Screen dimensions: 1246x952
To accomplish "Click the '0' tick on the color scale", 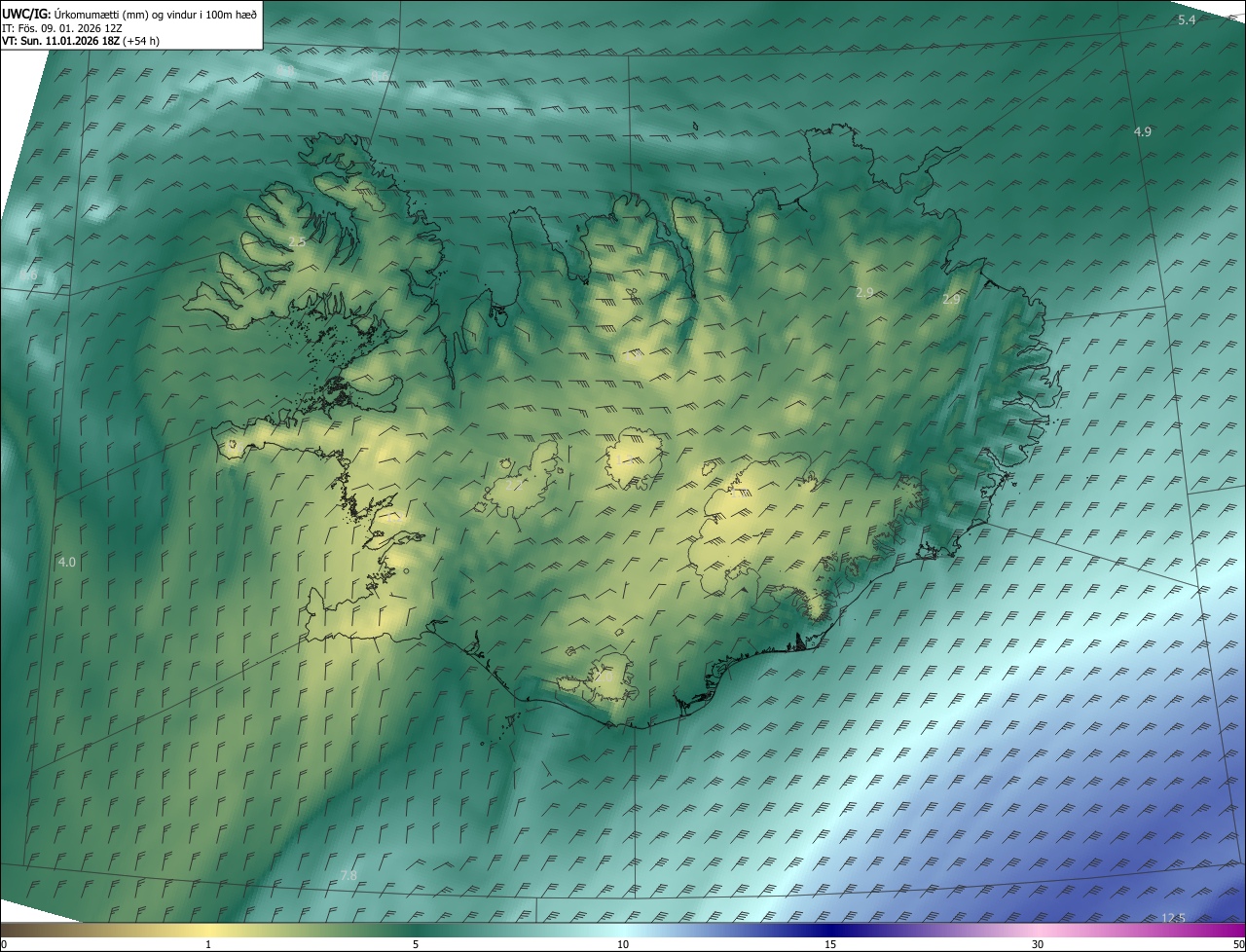I will point(4,944).
